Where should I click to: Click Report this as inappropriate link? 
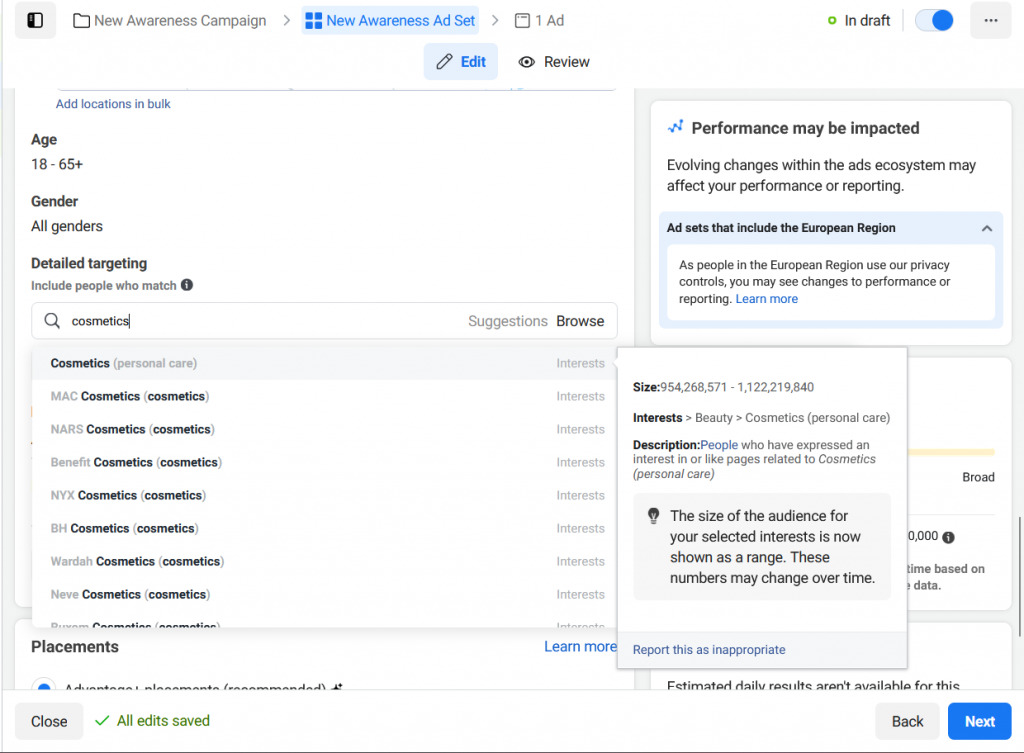709,650
